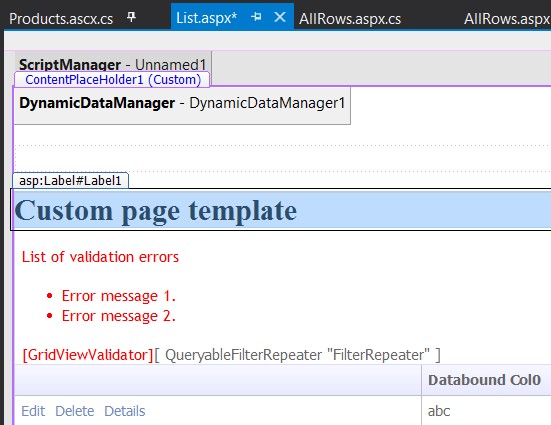Screen dimensions: 551x425
Task: Click the Edit link in grid
Action: click(33, 411)
